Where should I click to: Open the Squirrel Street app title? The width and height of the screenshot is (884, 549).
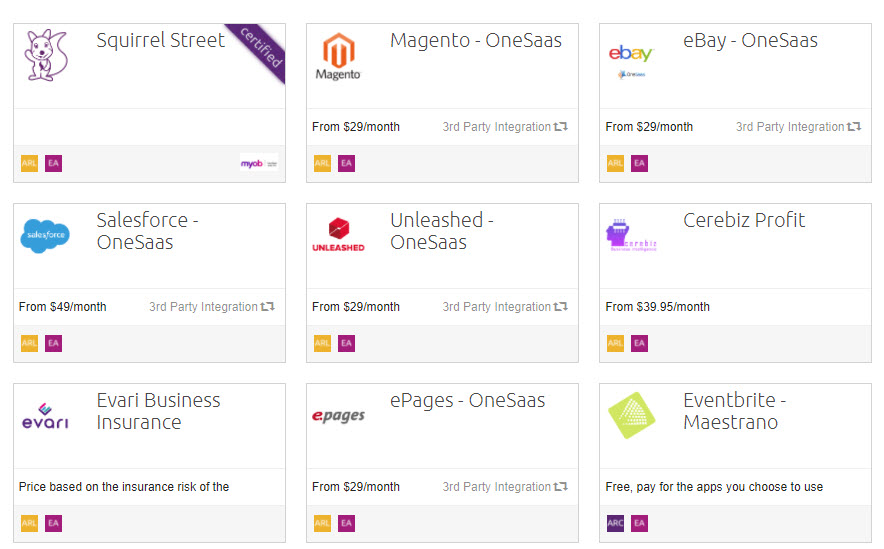click(161, 41)
